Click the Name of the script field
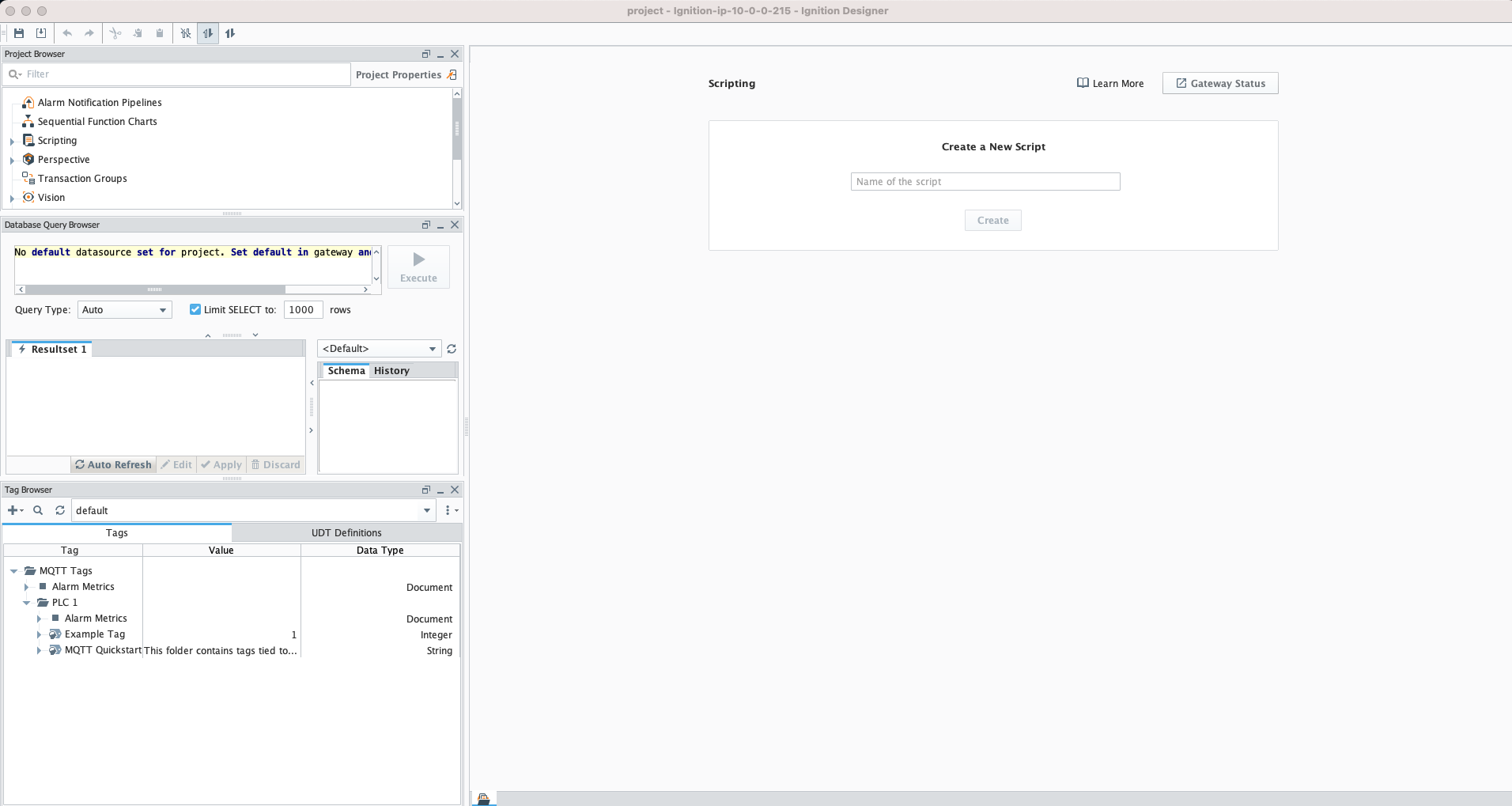 click(985, 181)
